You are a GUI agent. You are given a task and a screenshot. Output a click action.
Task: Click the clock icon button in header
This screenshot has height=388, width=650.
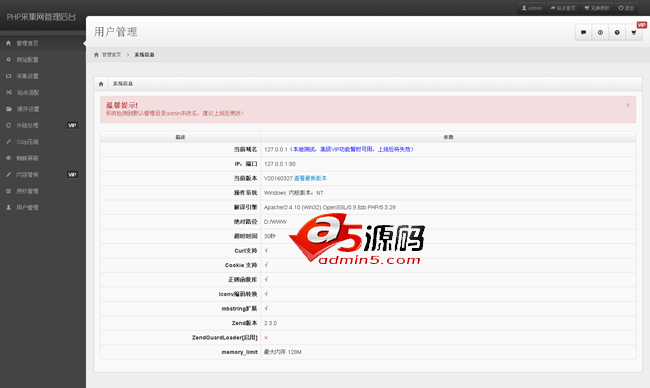[600, 32]
